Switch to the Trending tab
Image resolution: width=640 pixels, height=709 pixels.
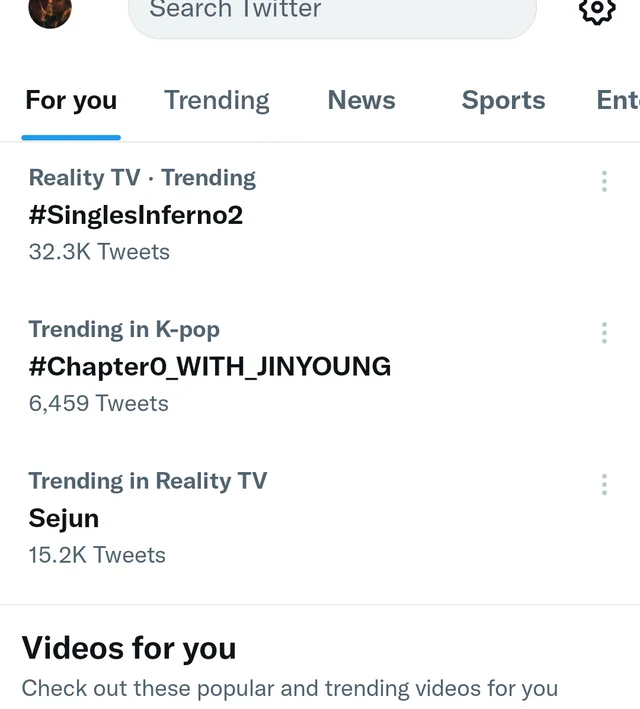217,101
